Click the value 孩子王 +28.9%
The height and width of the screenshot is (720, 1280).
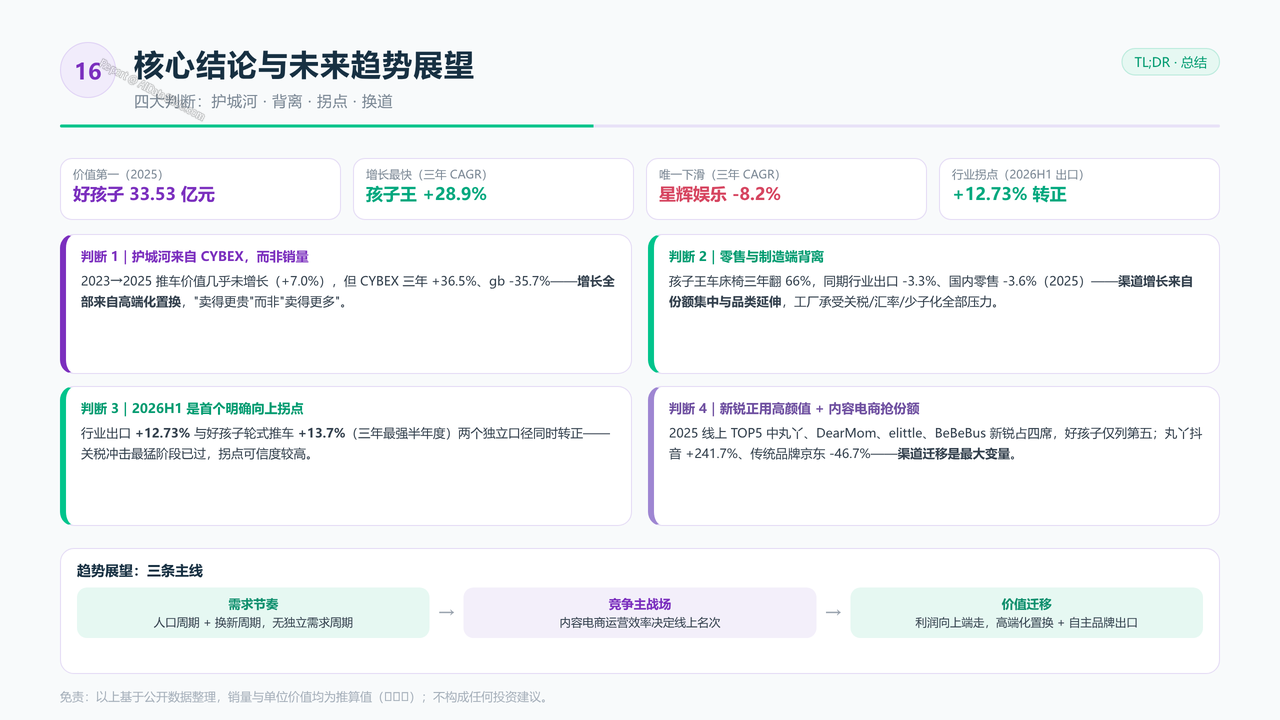(426, 194)
